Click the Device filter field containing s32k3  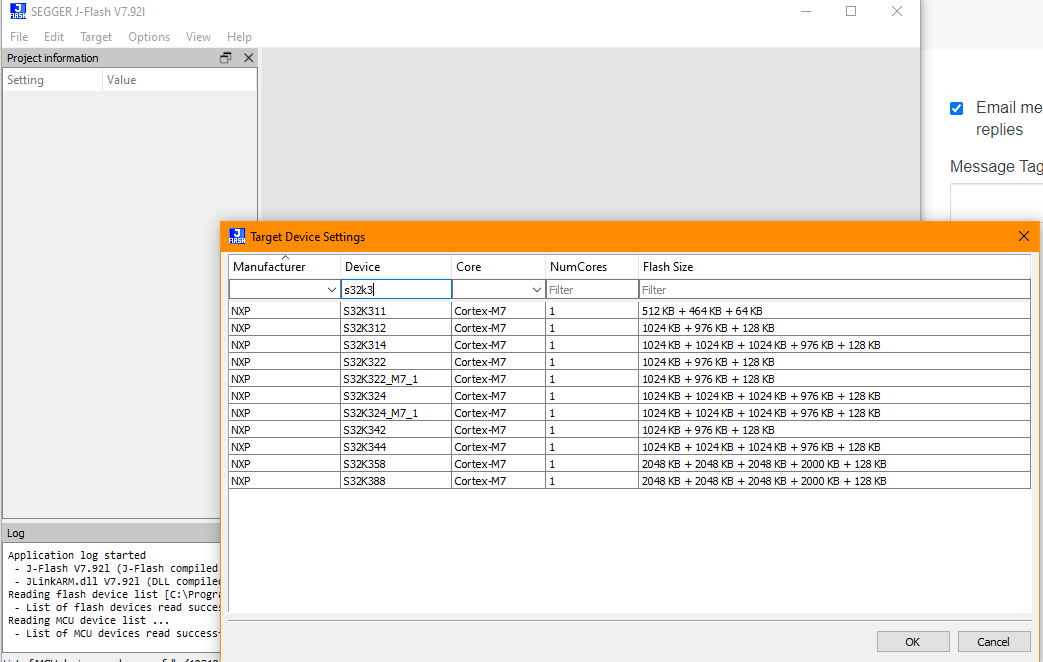pos(395,289)
